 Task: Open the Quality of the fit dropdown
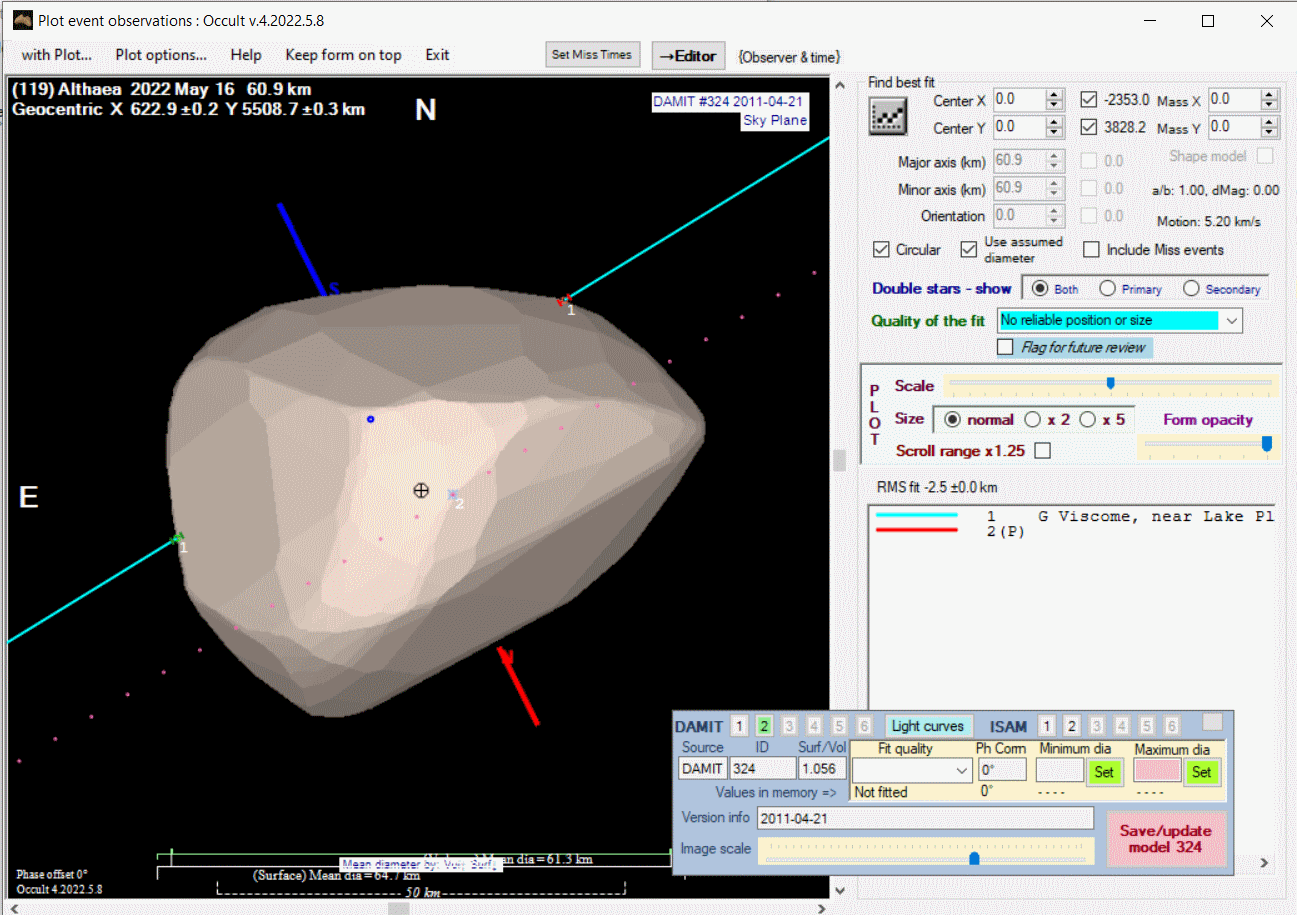click(x=1231, y=320)
